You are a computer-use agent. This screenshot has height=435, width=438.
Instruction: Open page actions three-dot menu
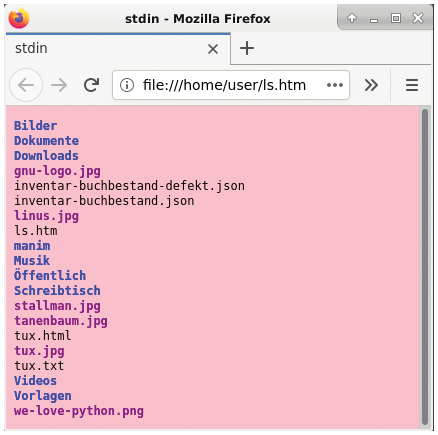(335, 85)
